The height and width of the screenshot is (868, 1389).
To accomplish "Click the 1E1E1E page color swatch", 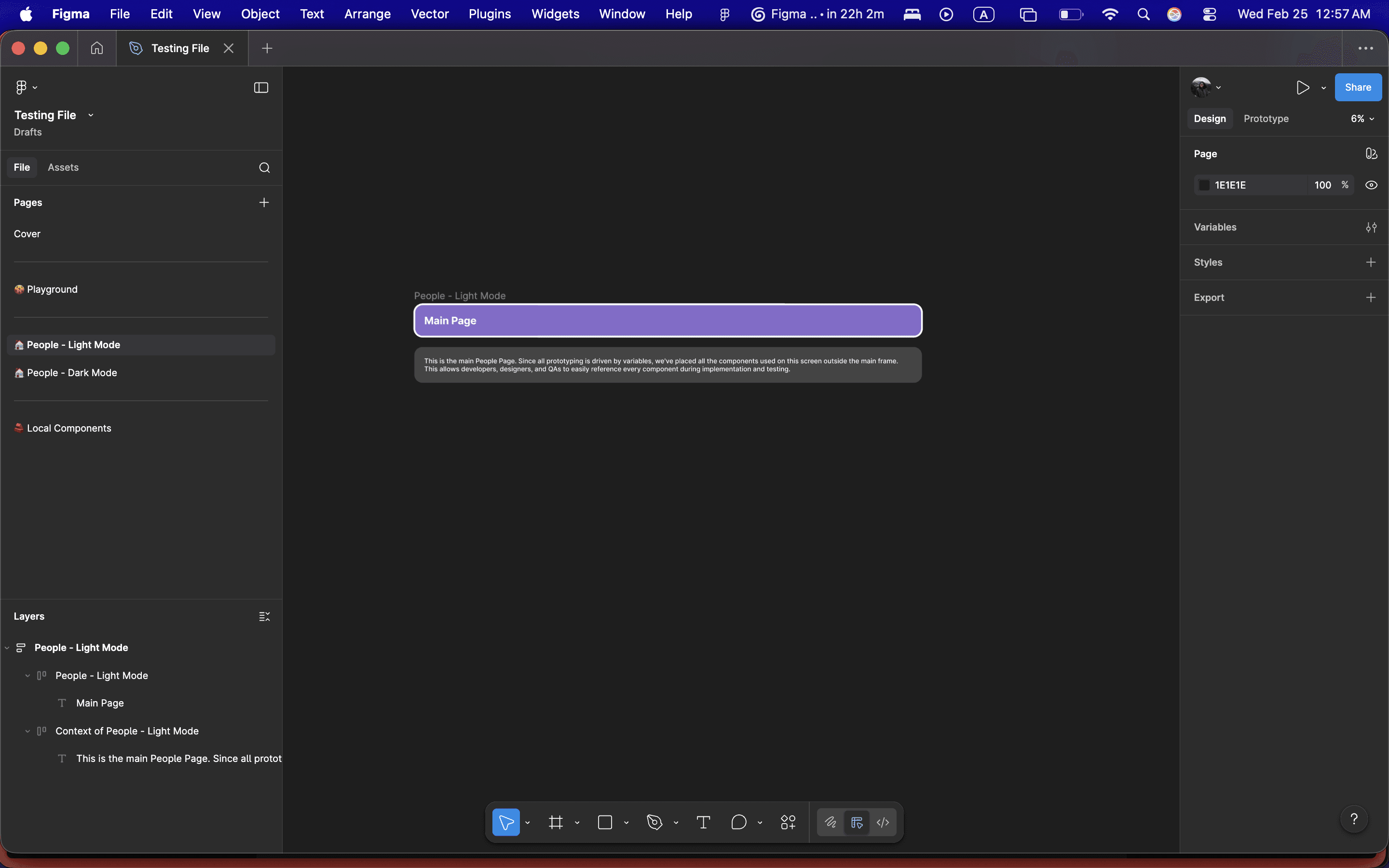I will tap(1204, 185).
